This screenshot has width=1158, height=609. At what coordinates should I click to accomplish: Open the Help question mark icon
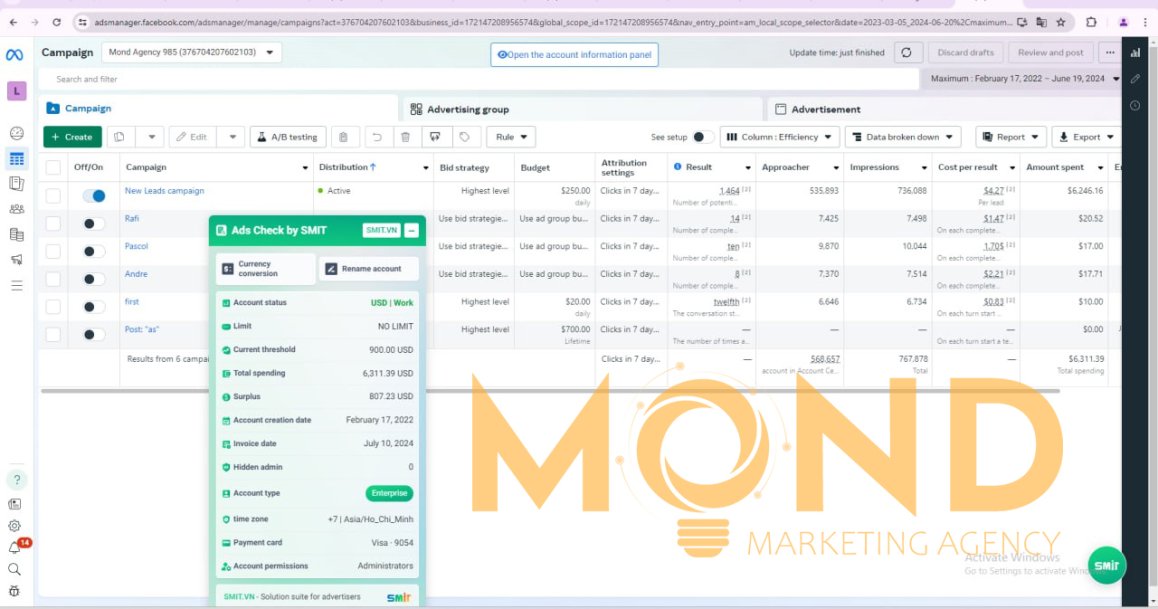(x=16, y=480)
